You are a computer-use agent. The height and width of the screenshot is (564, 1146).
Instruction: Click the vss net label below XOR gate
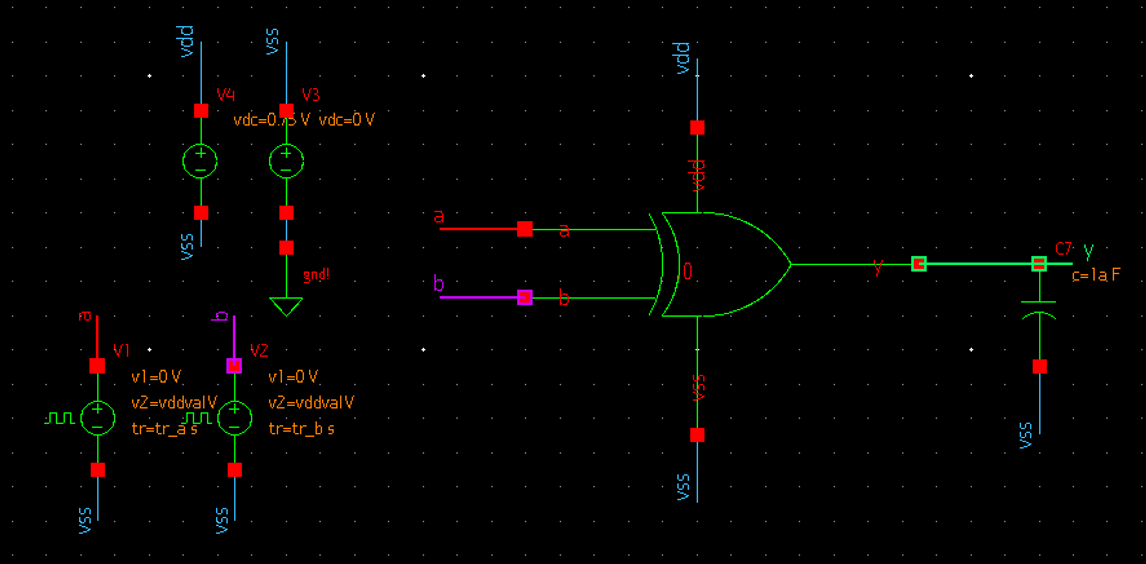[683, 486]
